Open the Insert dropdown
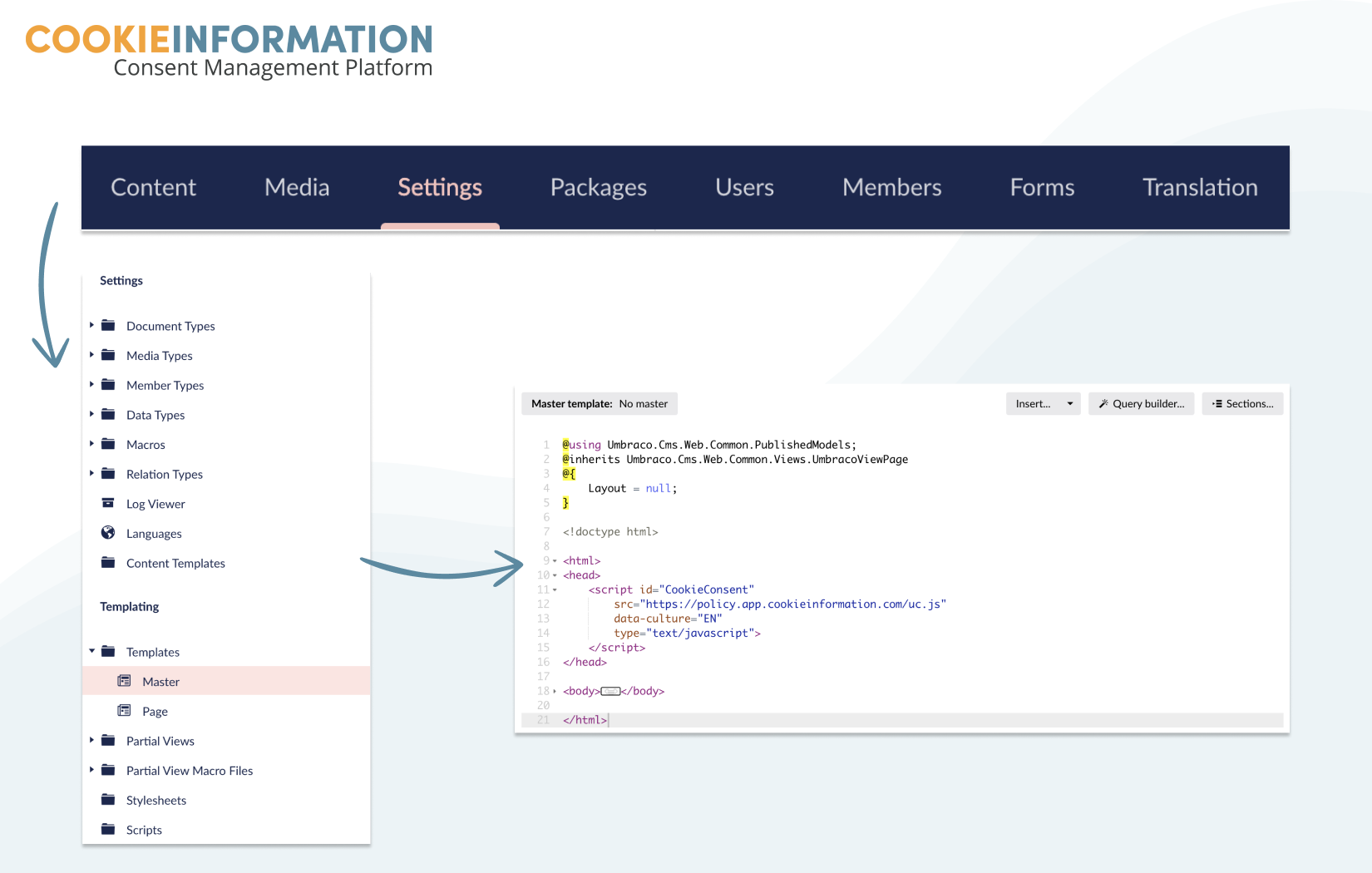Screen dimensions: 1372x873 coord(1043,404)
